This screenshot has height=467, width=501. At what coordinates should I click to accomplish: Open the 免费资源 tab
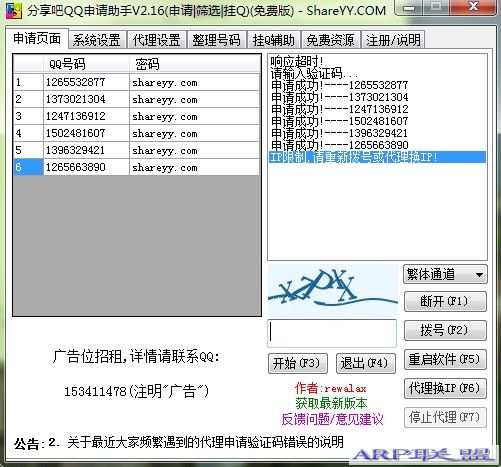point(330,40)
